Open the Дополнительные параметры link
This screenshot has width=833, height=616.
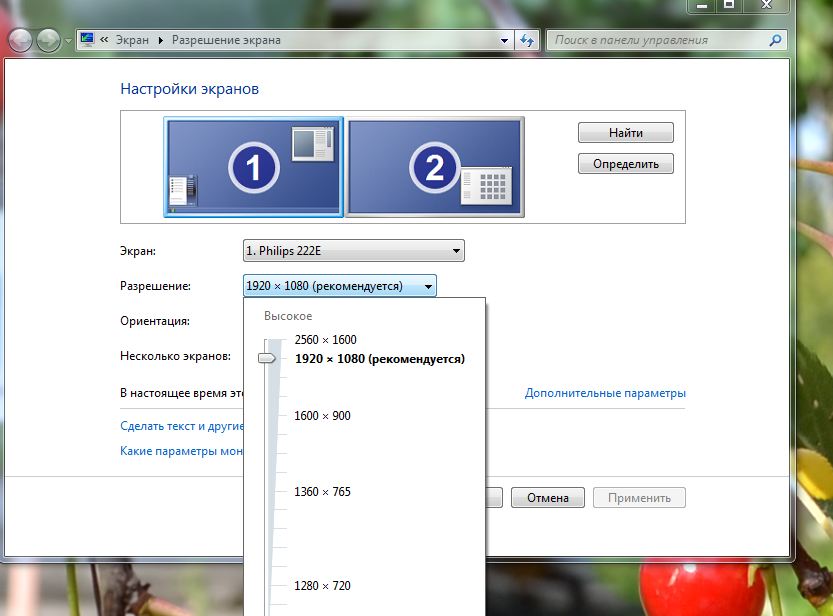tap(605, 394)
